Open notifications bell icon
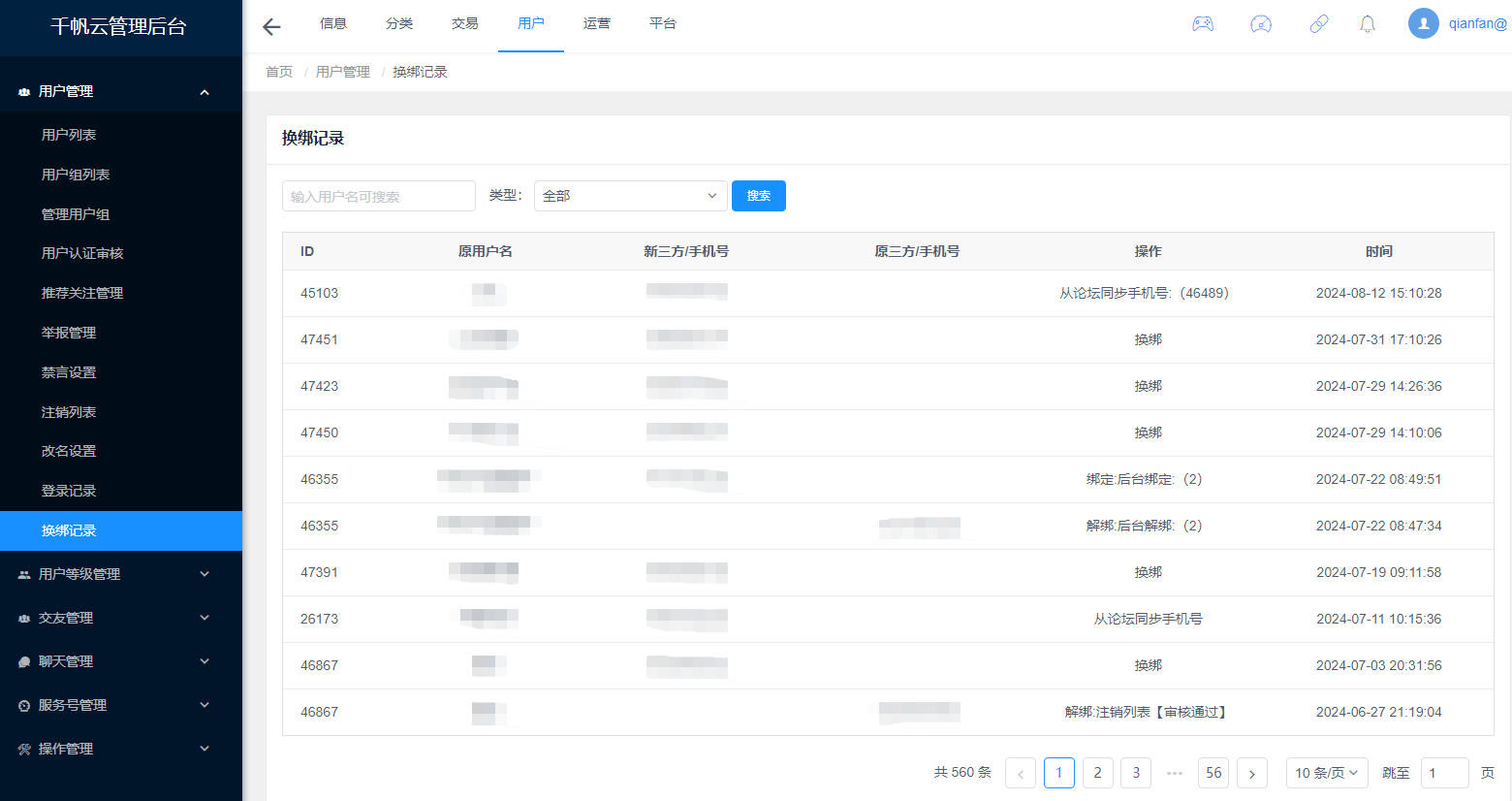Image resolution: width=1512 pixels, height=801 pixels. pyautogui.click(x=1368, y=24)
